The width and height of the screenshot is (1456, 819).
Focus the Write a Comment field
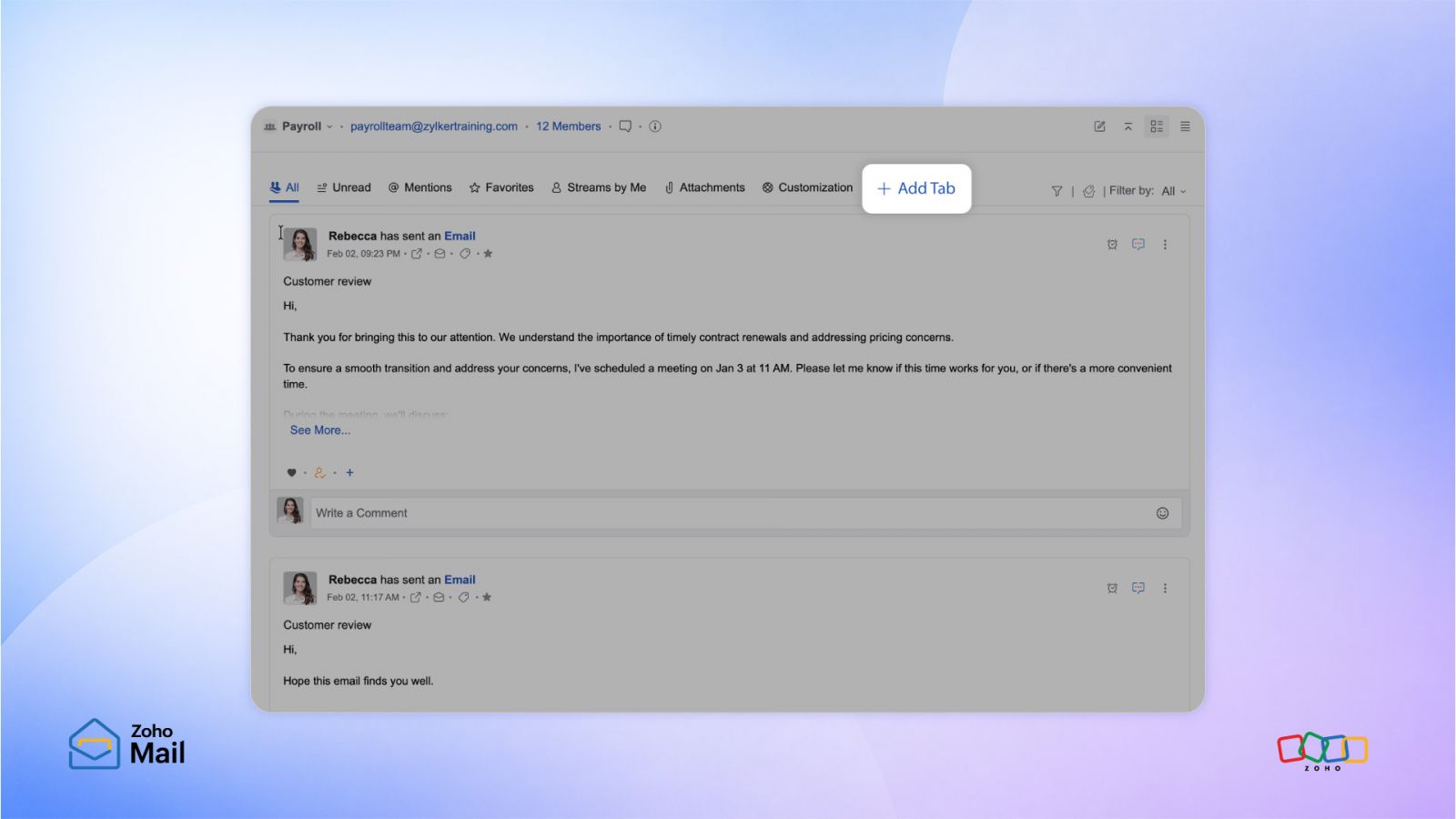click(x=746, y=513)
